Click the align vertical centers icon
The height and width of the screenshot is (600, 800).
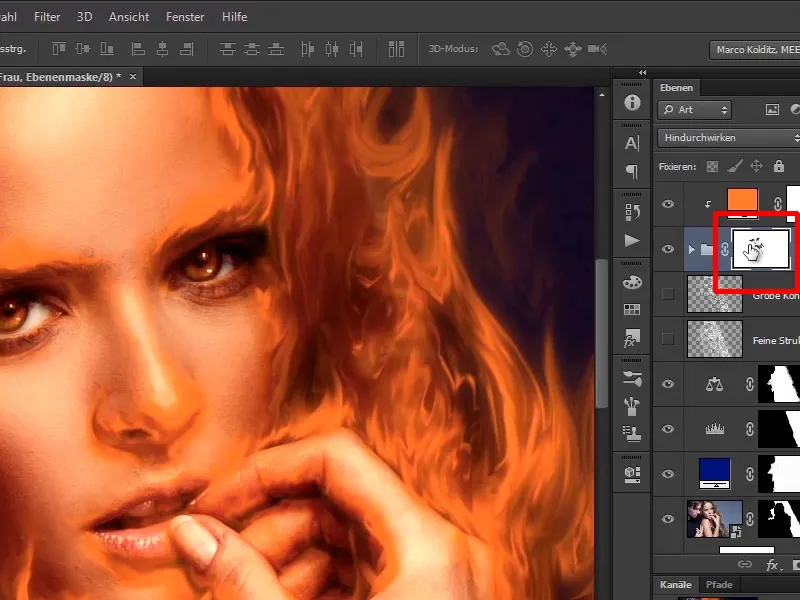83,49
